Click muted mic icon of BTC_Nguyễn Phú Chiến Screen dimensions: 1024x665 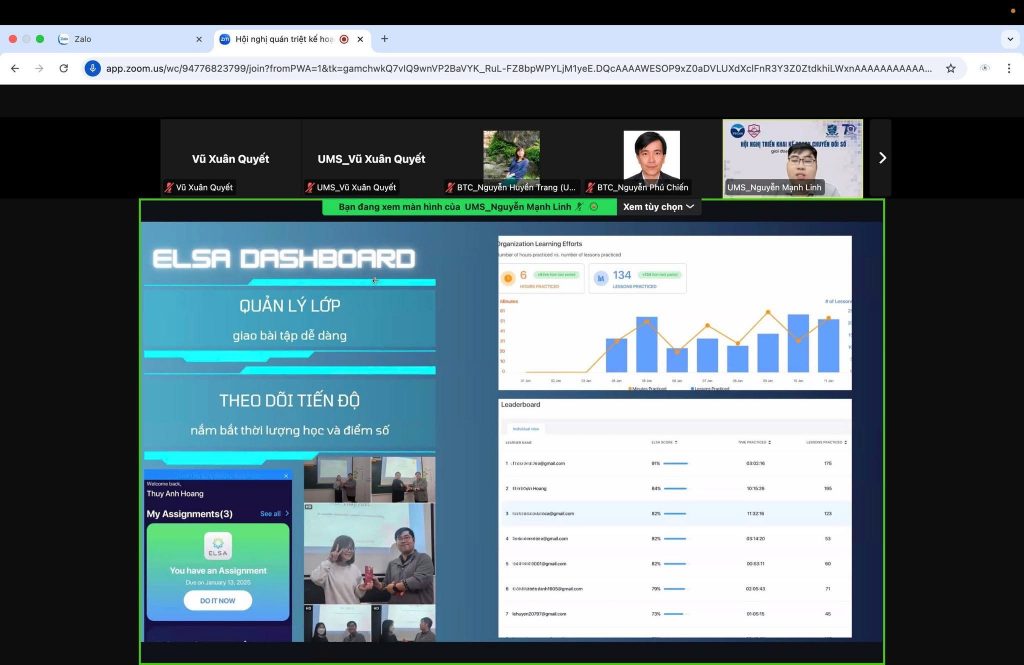pos(590,187)
